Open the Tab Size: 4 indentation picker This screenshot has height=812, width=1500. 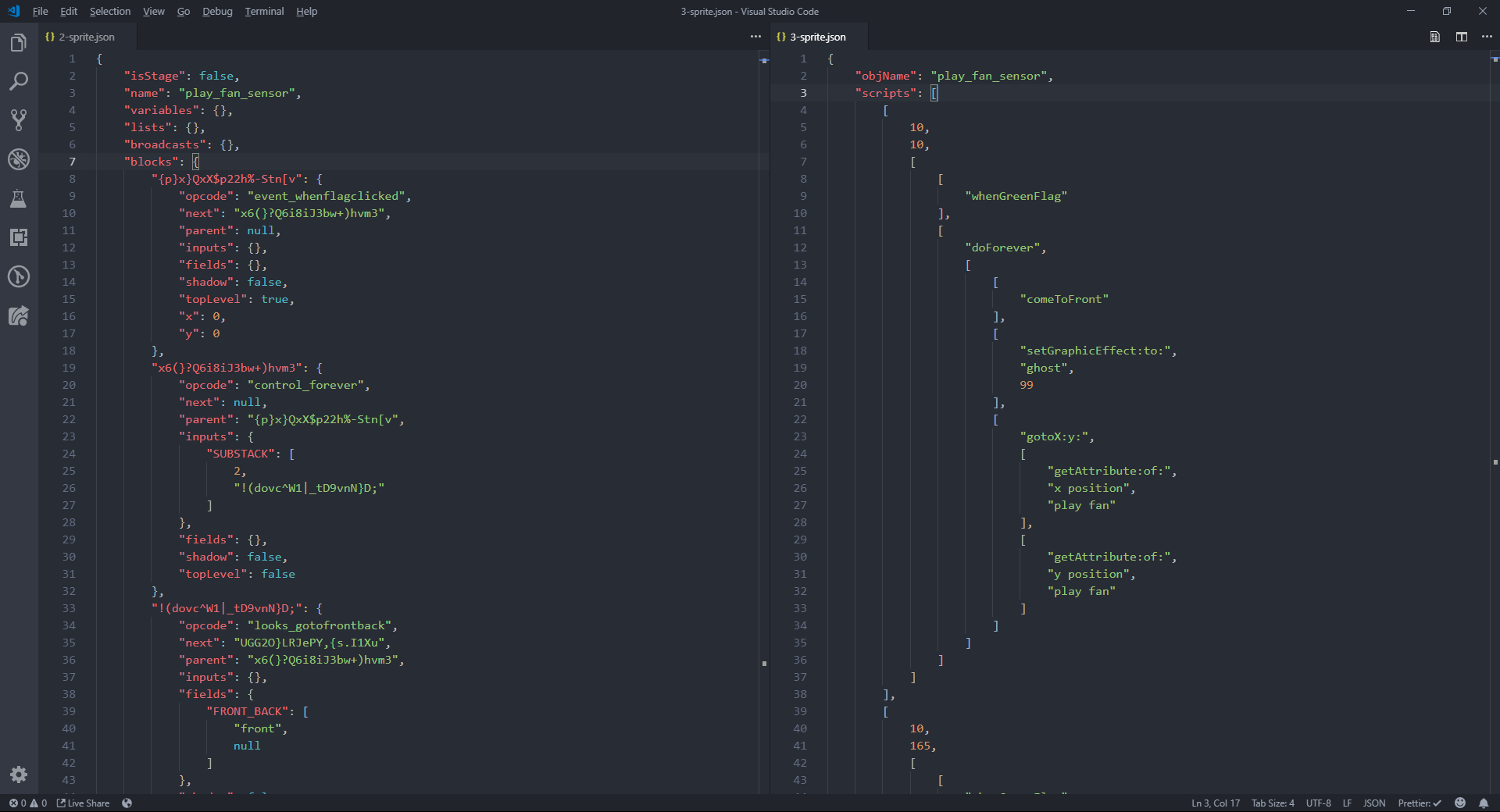click(1273, 803)
